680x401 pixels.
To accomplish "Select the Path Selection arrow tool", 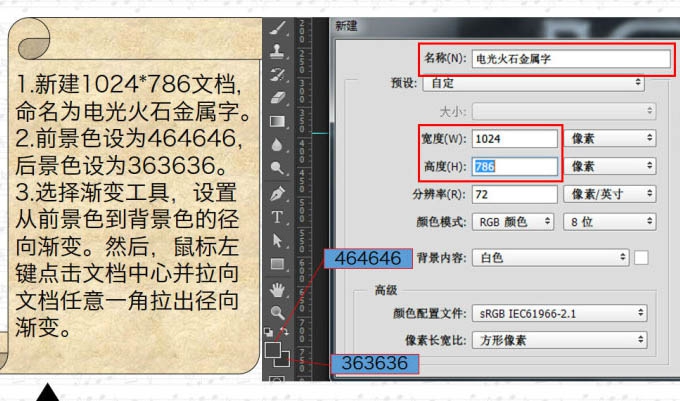I will click(x=278, y=240).
